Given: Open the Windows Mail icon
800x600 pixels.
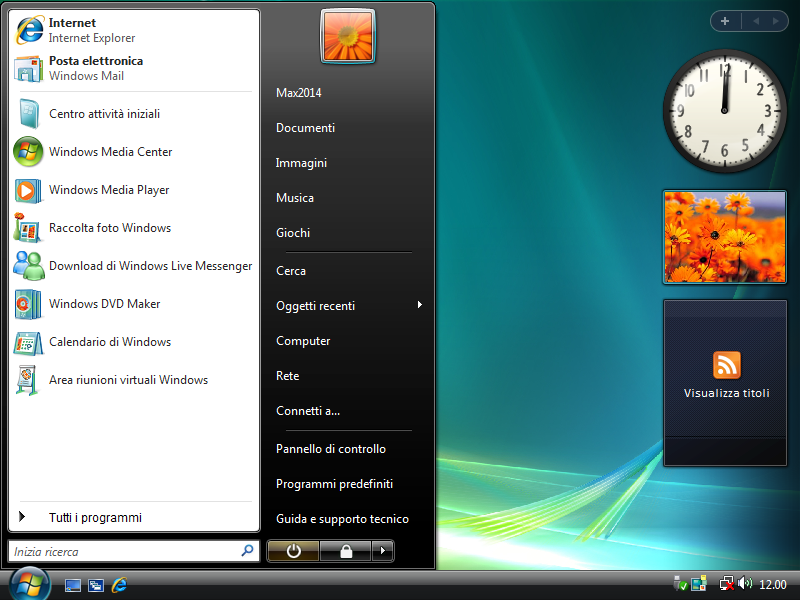Looking at the screenshot, I should tap(29, 68).
